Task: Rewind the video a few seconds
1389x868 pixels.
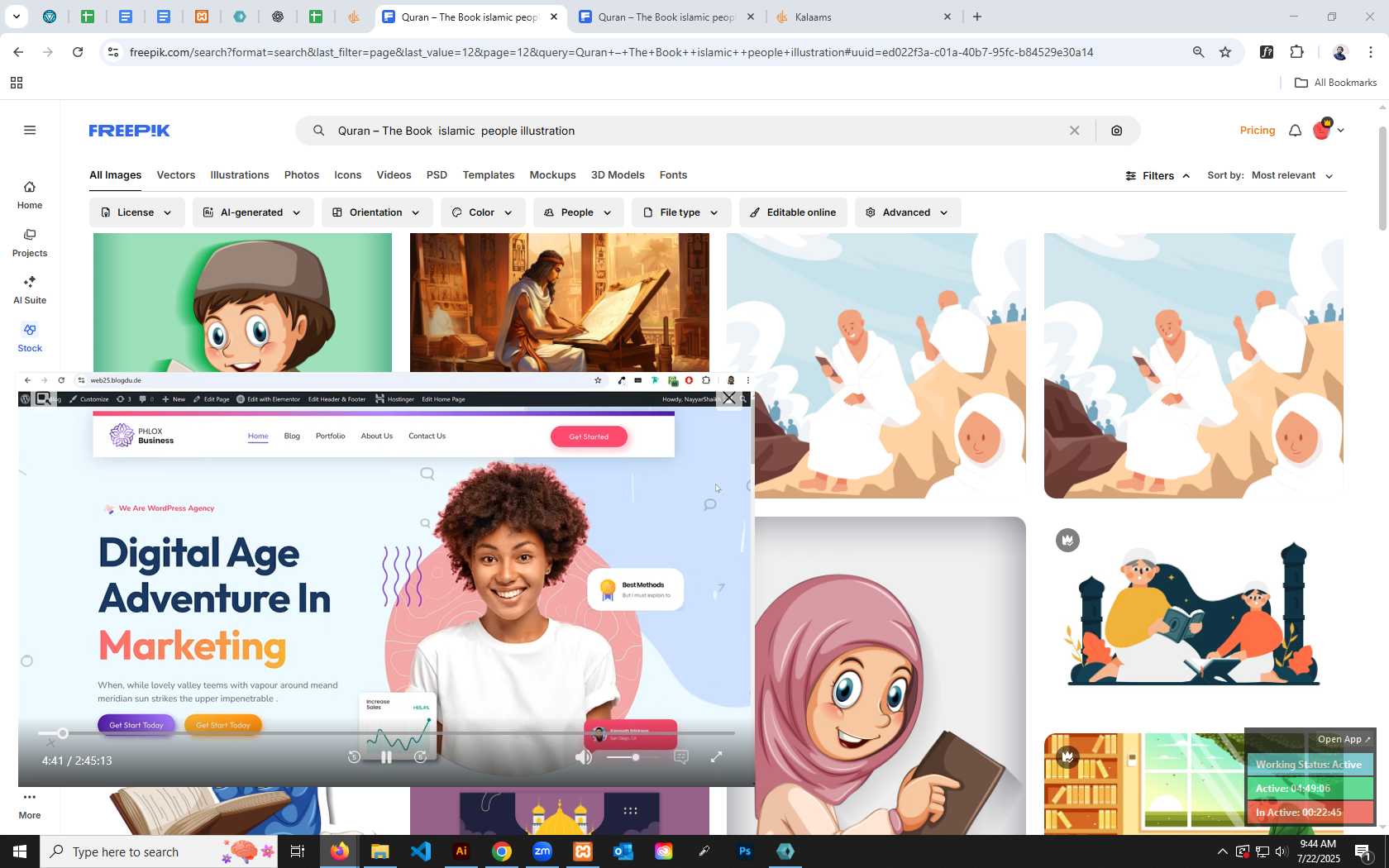Action: [354, 757]
